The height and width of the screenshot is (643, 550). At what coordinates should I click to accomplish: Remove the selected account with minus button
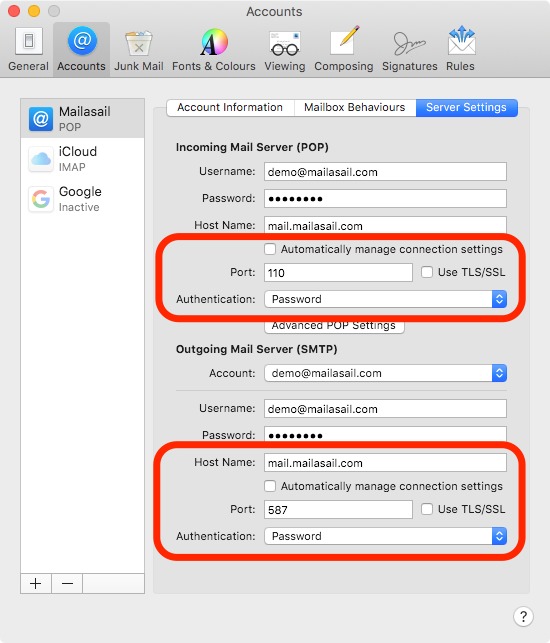tap(67, 583)
